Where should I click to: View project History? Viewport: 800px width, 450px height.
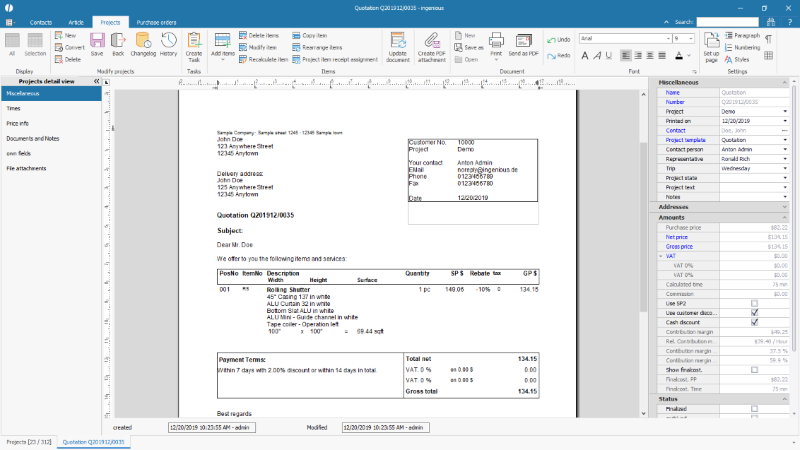coord(169,42)
